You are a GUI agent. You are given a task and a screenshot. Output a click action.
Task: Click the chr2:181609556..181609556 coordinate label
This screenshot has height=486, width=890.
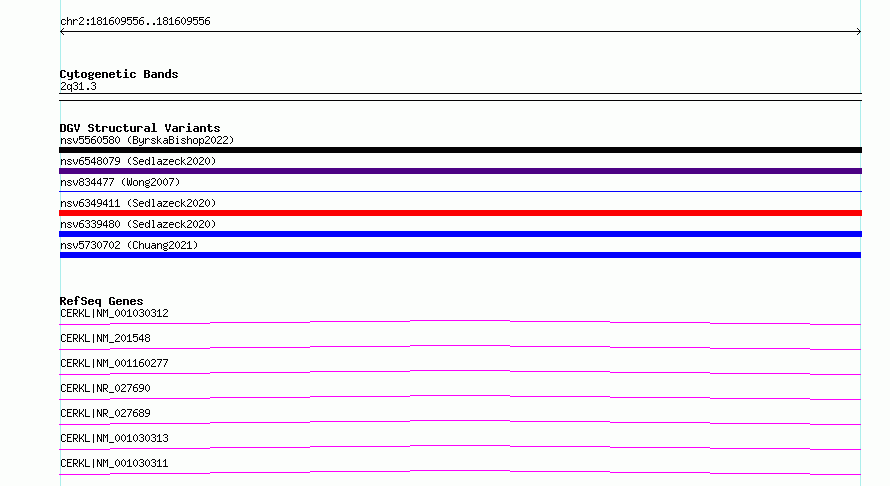point(135,22)
